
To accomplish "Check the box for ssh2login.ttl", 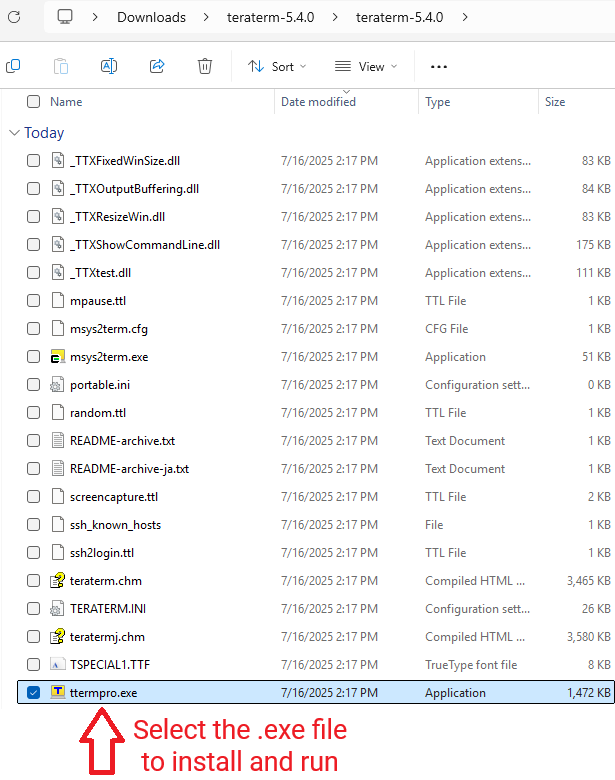I will [x=33, y=553].
